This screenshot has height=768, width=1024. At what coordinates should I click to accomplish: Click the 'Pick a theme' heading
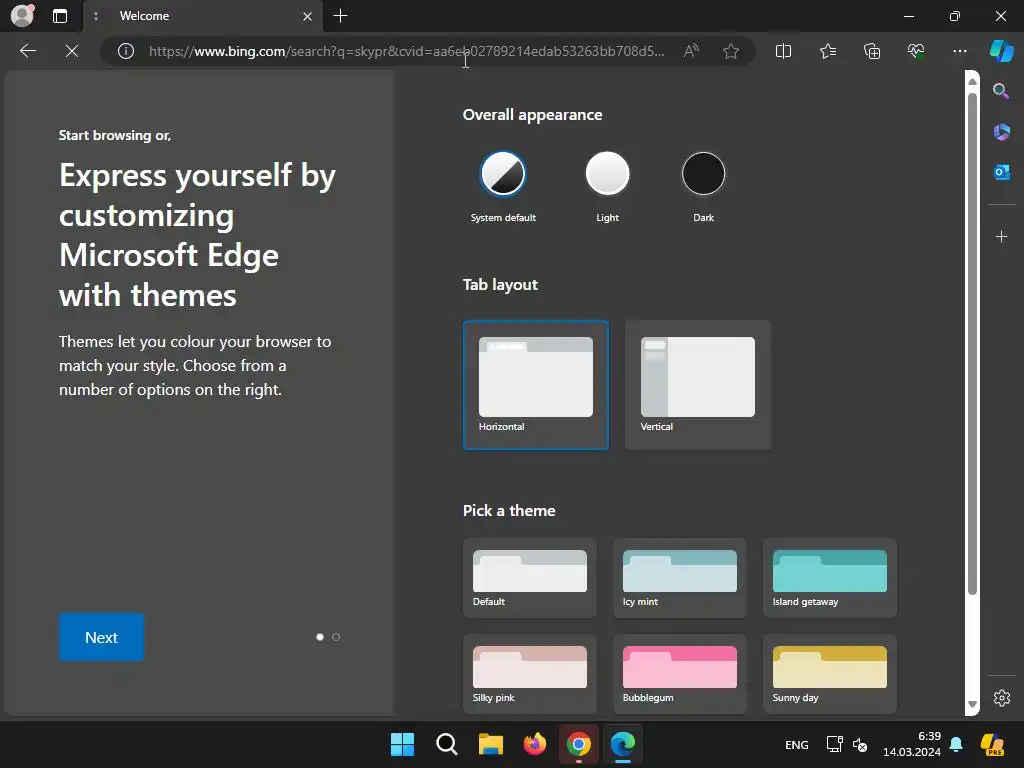coord(509,511)
